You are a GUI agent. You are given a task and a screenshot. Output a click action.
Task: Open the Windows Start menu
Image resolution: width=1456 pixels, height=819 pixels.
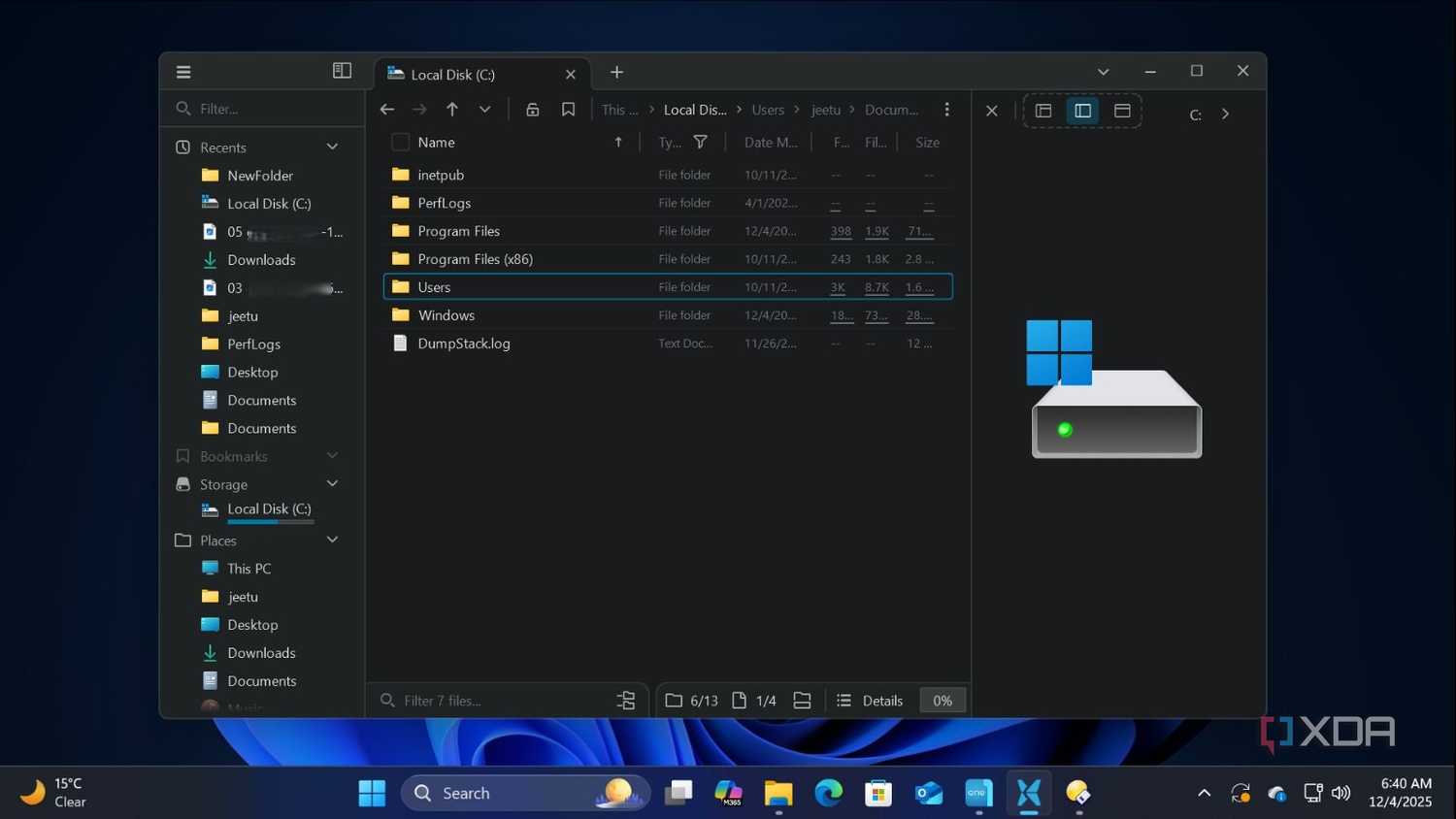(372, 793)
